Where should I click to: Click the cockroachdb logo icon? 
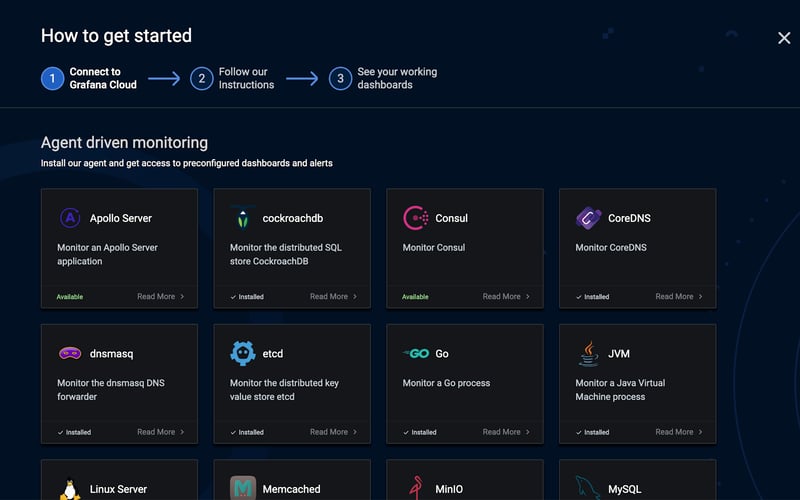(x=243, y=218)
